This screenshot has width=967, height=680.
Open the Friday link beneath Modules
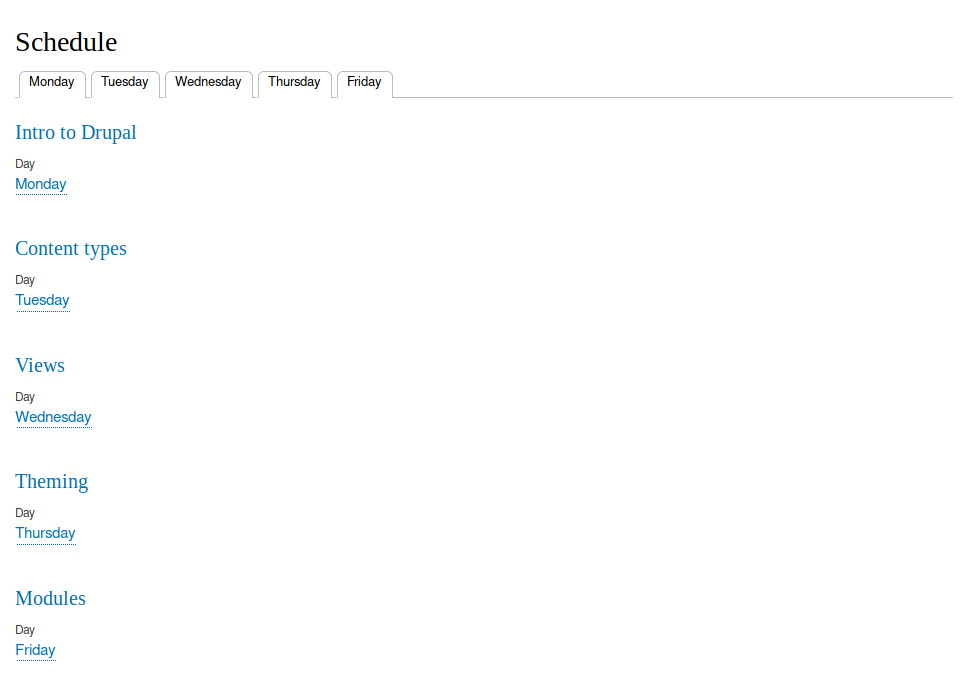tap(35, 651)
